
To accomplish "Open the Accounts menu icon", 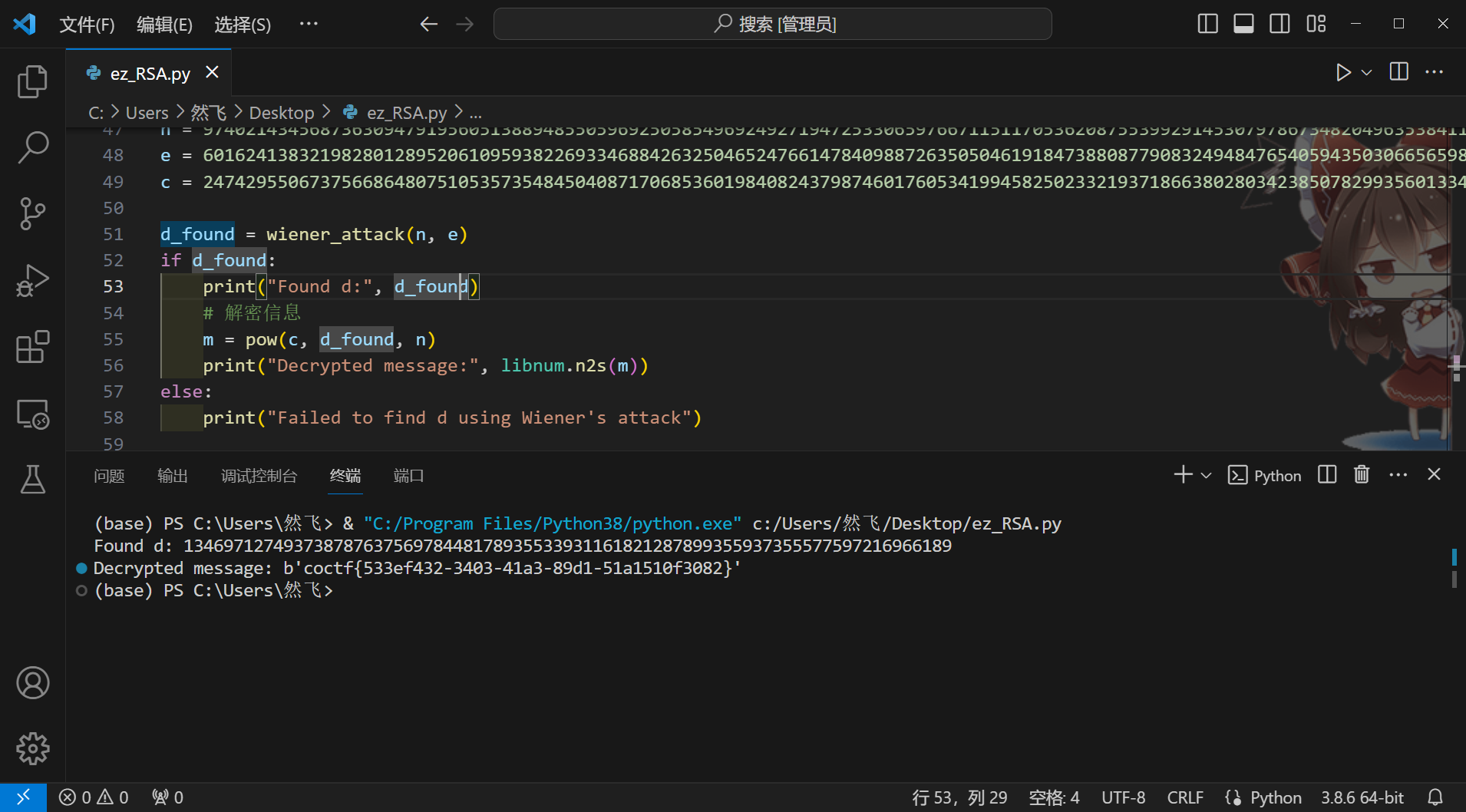I will pos(32,682).
